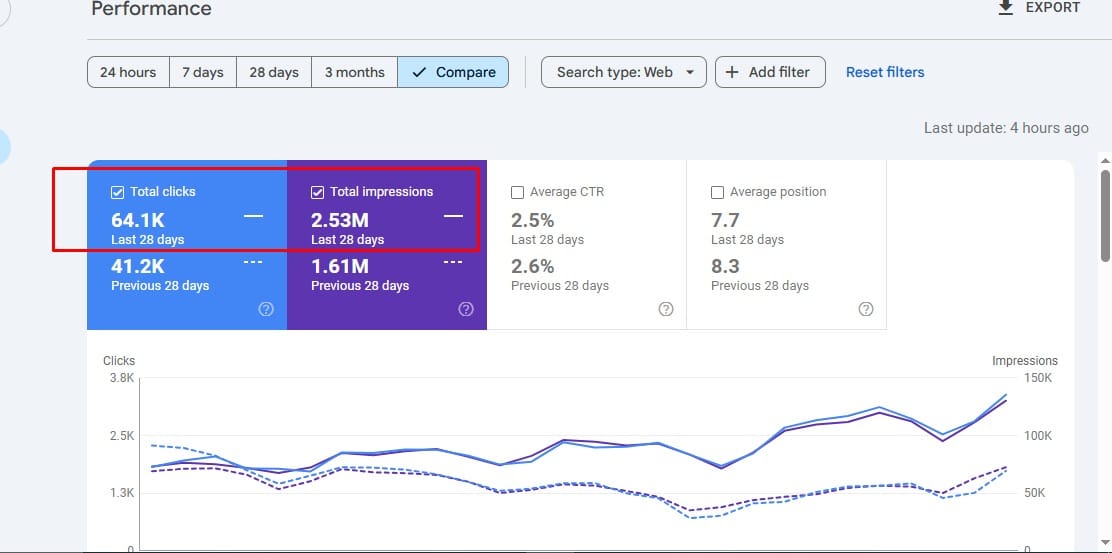Viewport: 1112px width, 553px height.
Task: Uncheck the Total clicks checkbox
Action: [x=118, y=192]
